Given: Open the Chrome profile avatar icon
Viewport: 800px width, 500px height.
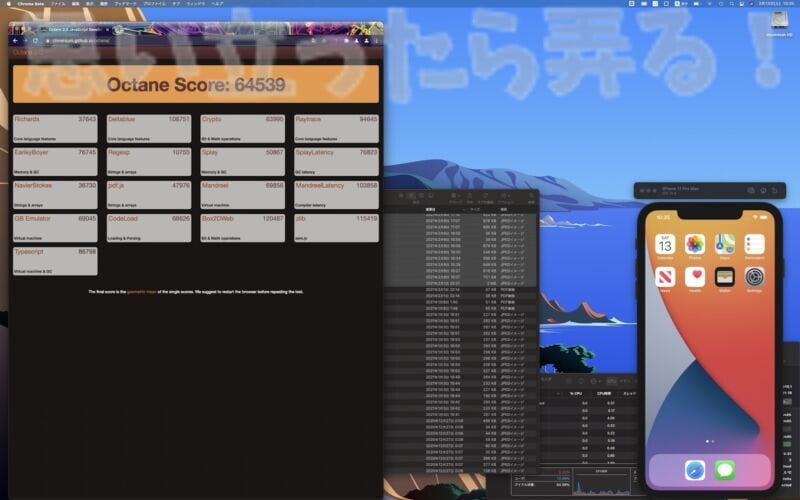Looking at the screenshot, I should point(366,41).
